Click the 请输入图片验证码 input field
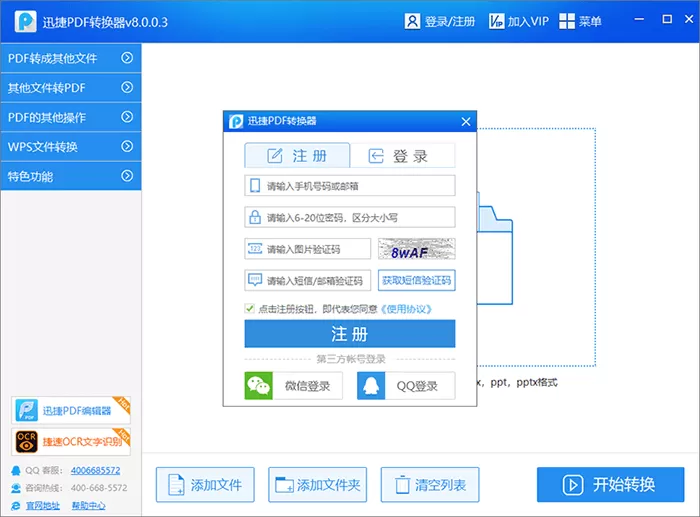 [x=308, y=249]
